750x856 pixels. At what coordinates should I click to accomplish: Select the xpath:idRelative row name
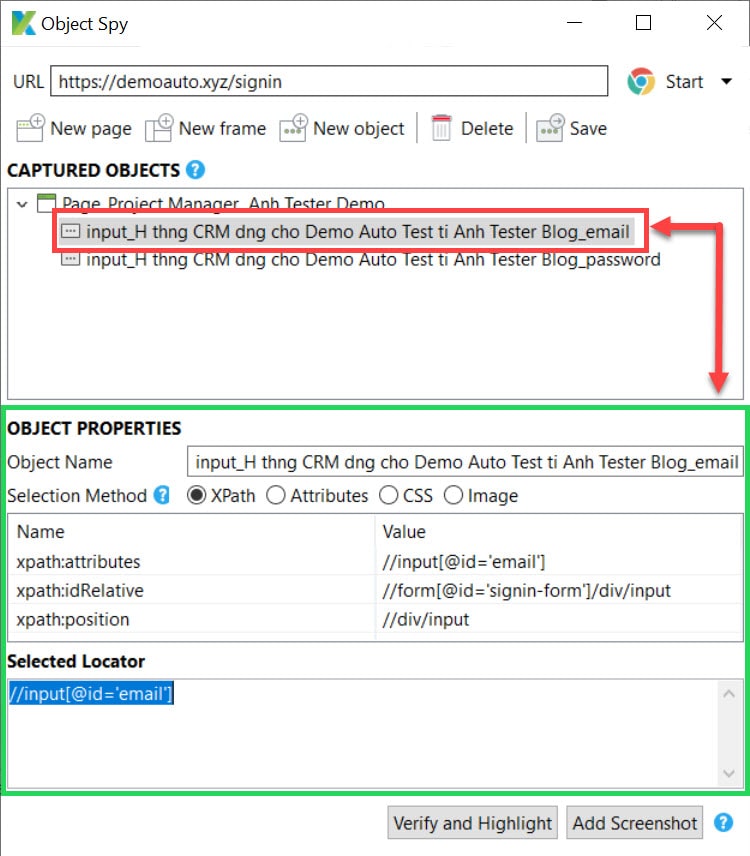(x=80, y=590)
